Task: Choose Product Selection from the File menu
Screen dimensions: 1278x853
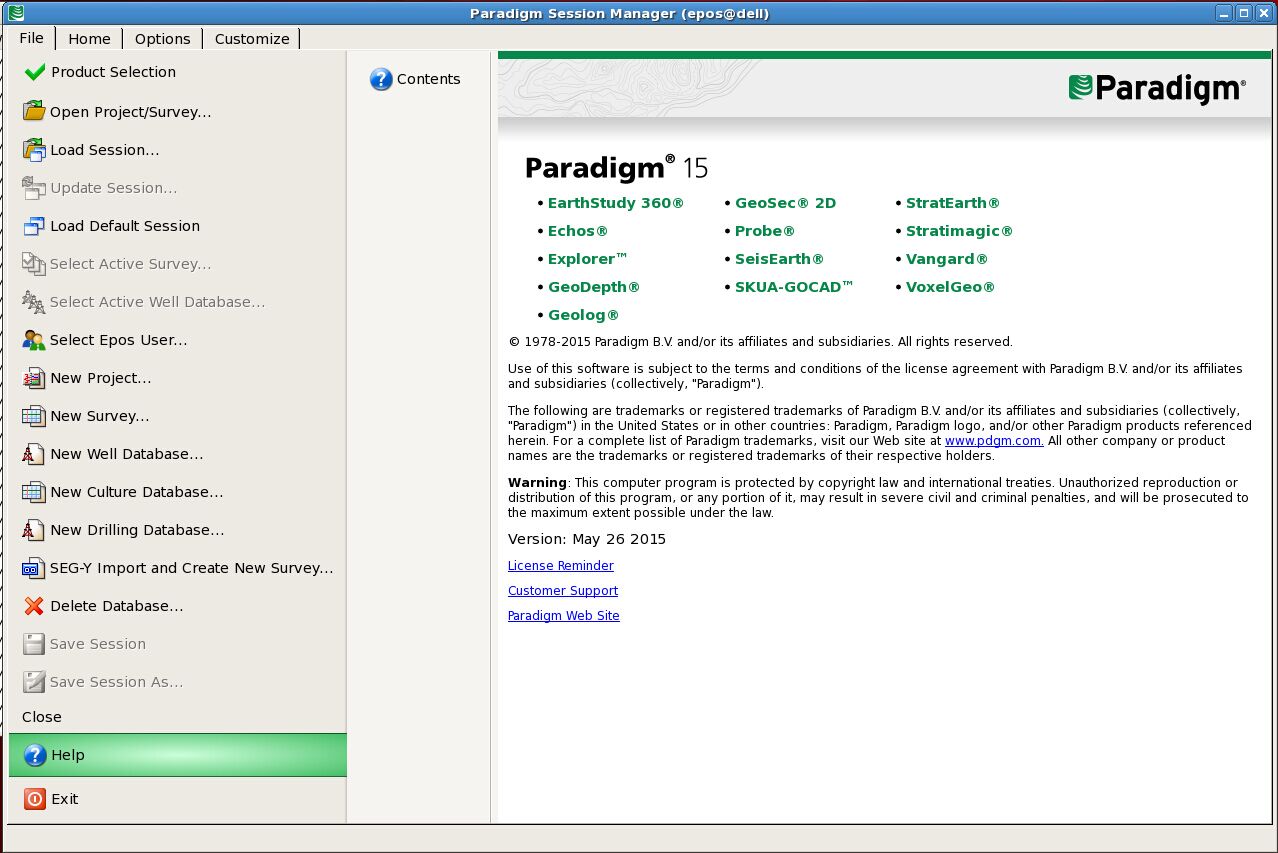Action: [x=178, y=72]
